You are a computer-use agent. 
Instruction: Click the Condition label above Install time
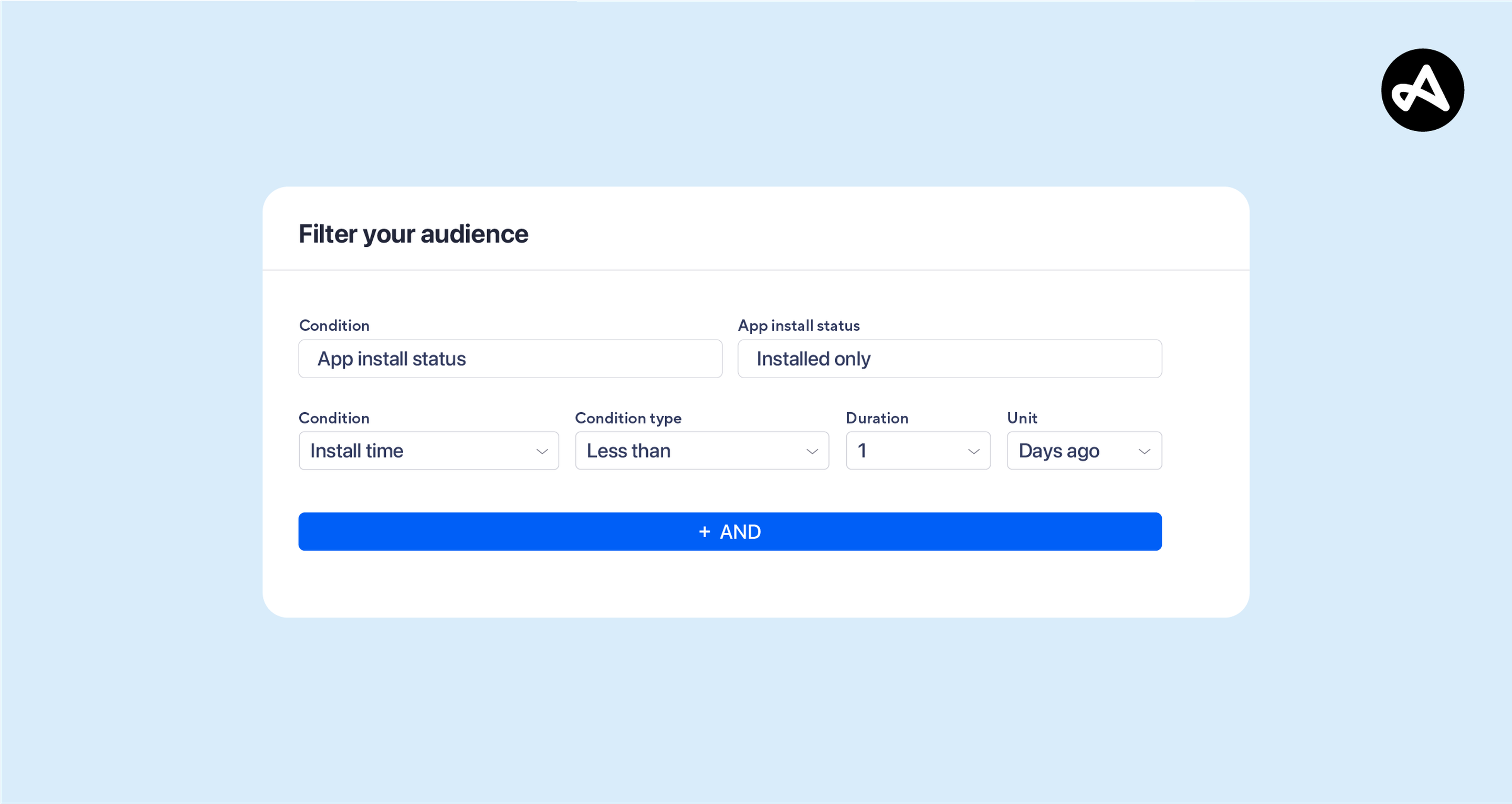coord(334,417)
